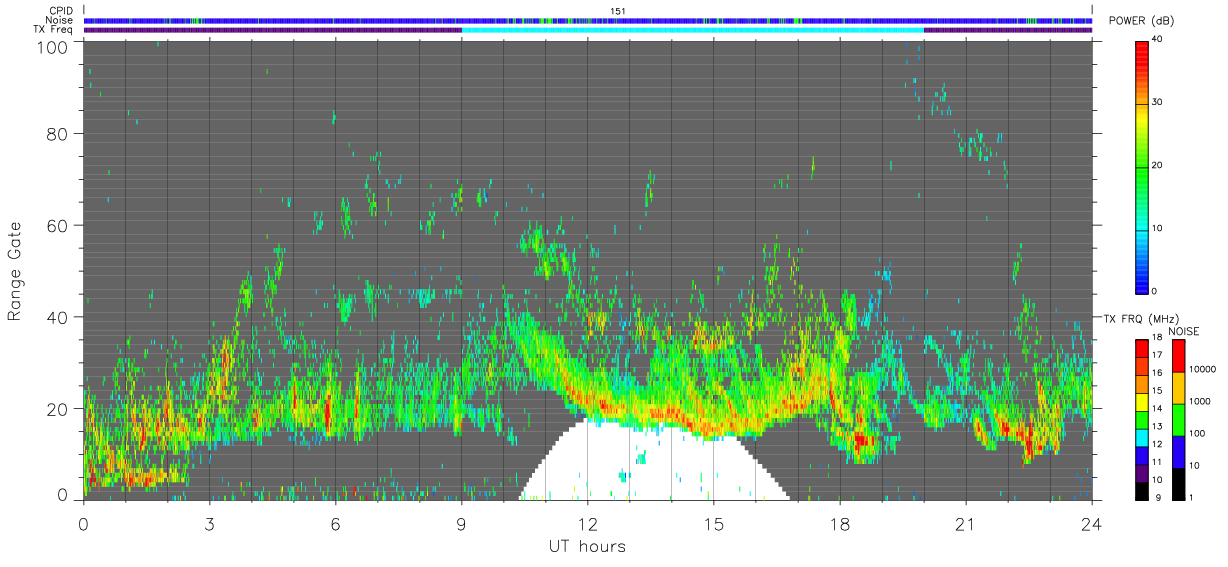Click the 10000 label on the NOISE scale
This screenshot has height=567, width=1228.
tap(1202, 369)
